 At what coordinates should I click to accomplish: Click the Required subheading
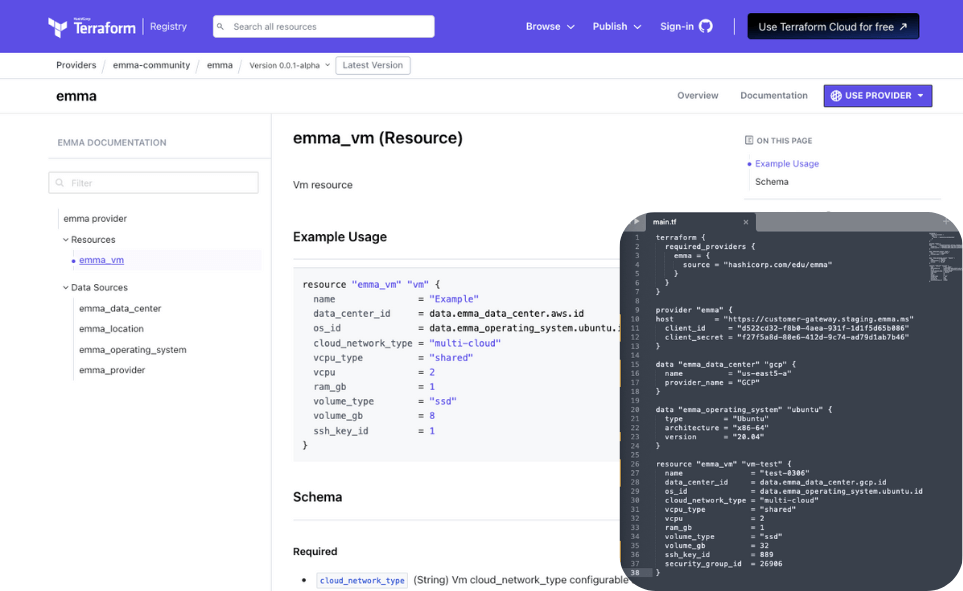[315, 552]
